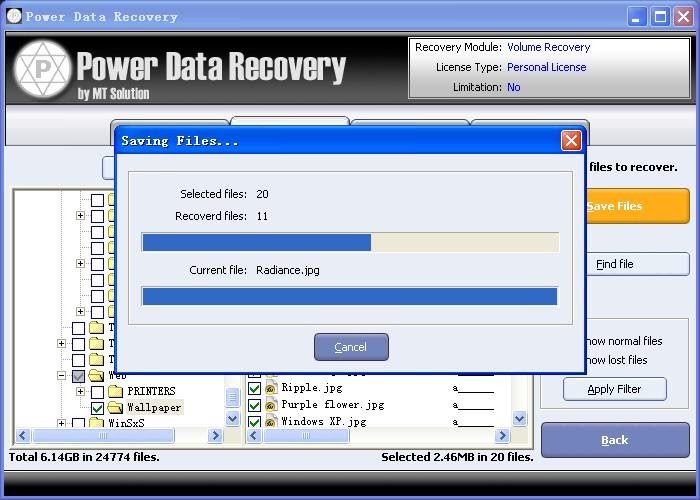Click the show normal files label

click(x=624, y=341)
